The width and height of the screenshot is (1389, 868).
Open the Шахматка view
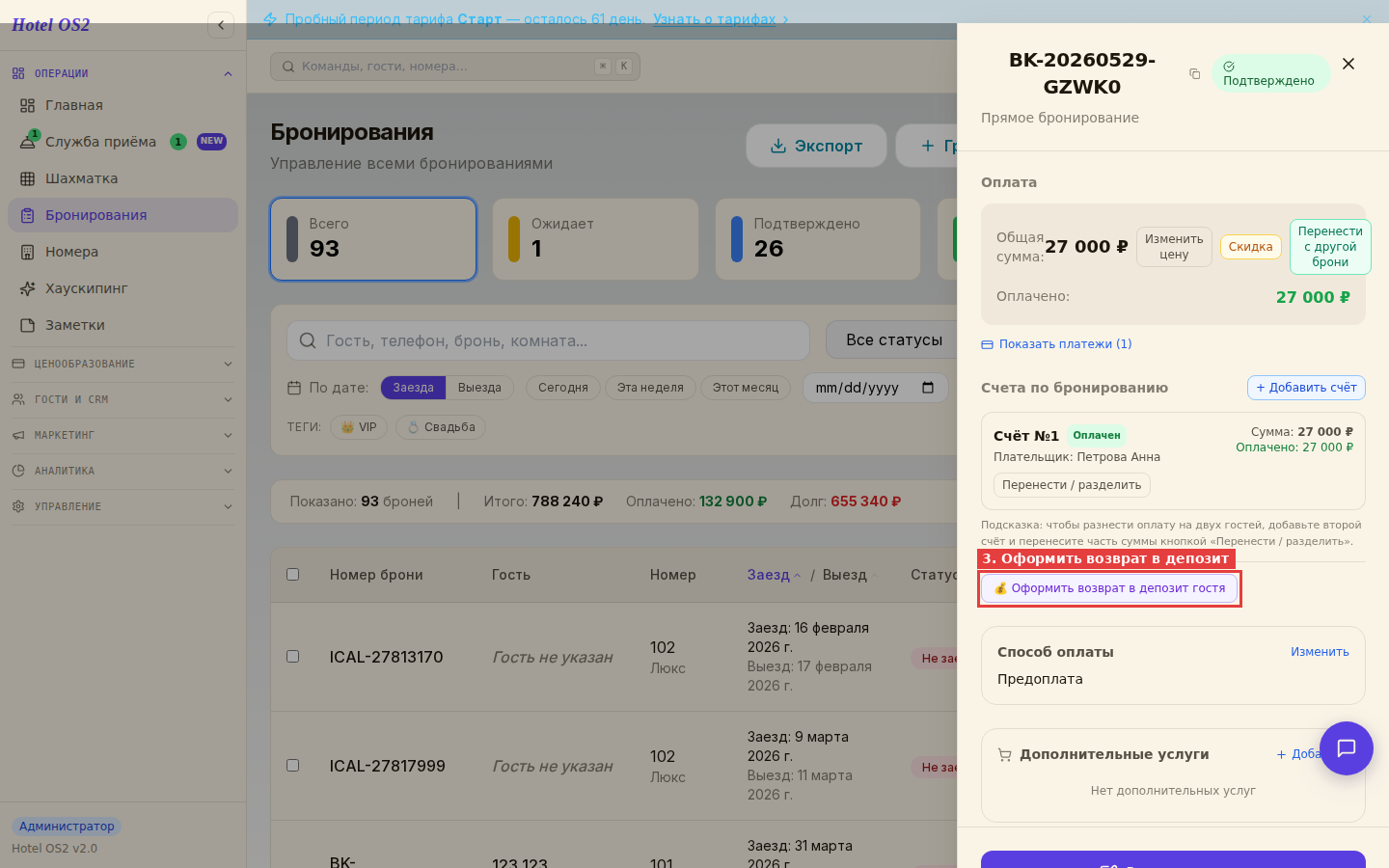point(123,178)
